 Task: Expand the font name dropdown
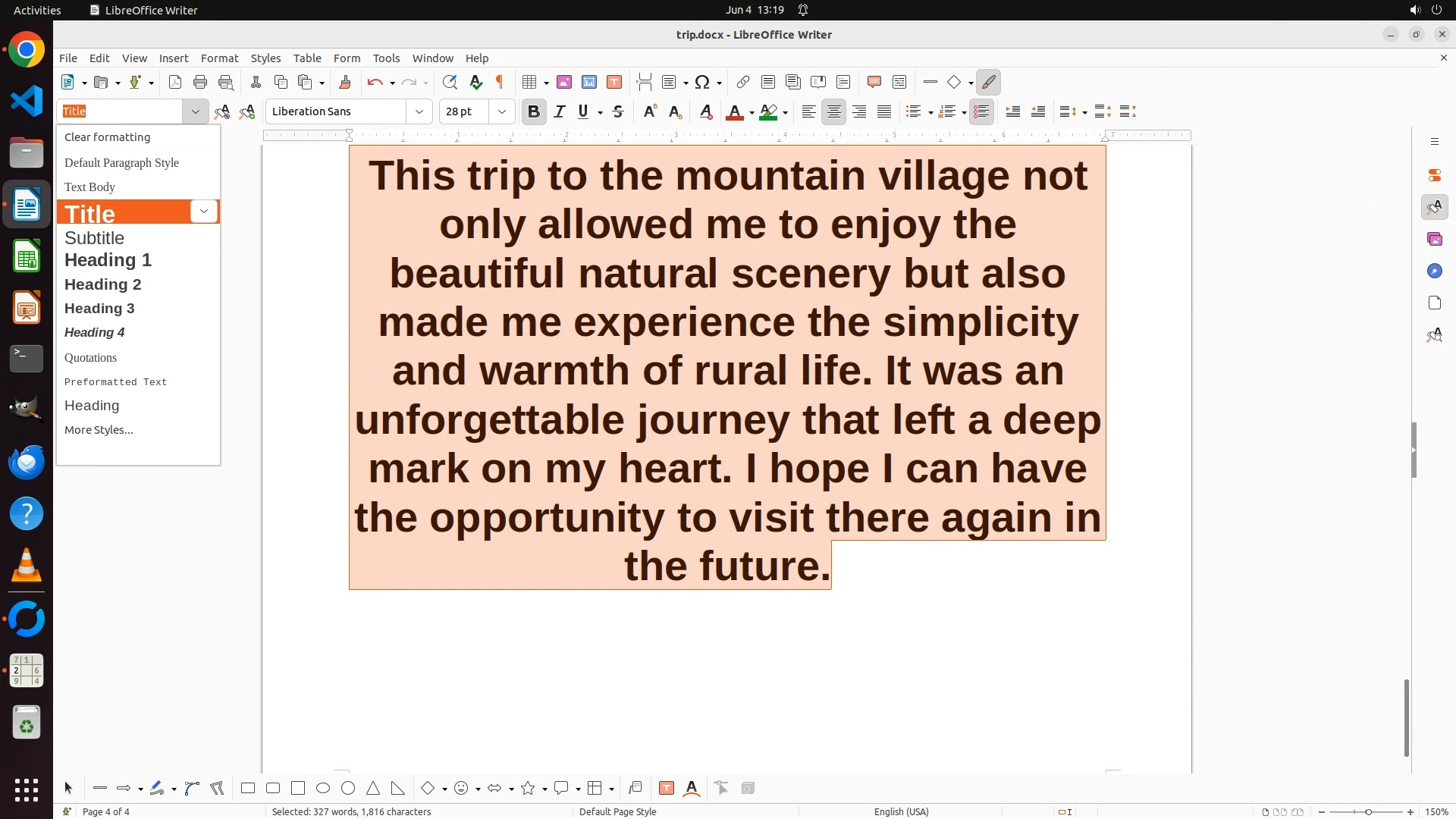point(419,111)
